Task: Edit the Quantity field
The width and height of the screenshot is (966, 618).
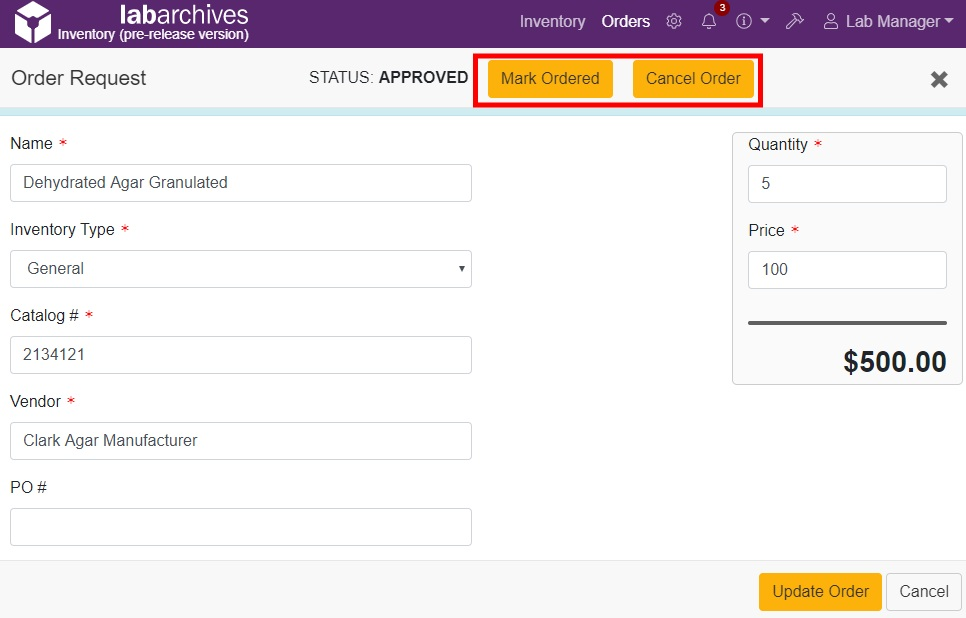Action: click(846, 184)
